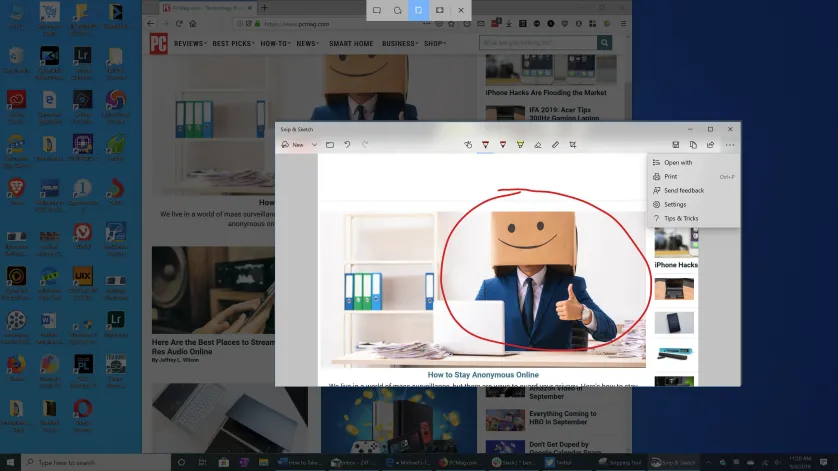Screen dimensions: 838x471
Task: Toggle the yellow Highlighter tool
Action: click(x=520, y=145)
